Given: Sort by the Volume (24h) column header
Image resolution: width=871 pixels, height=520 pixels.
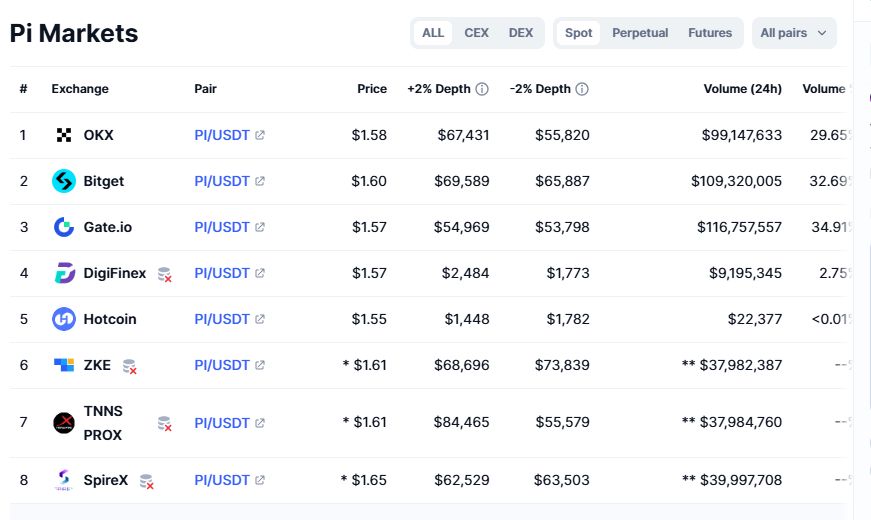Looking at the screenshot, I should [743, 89].
